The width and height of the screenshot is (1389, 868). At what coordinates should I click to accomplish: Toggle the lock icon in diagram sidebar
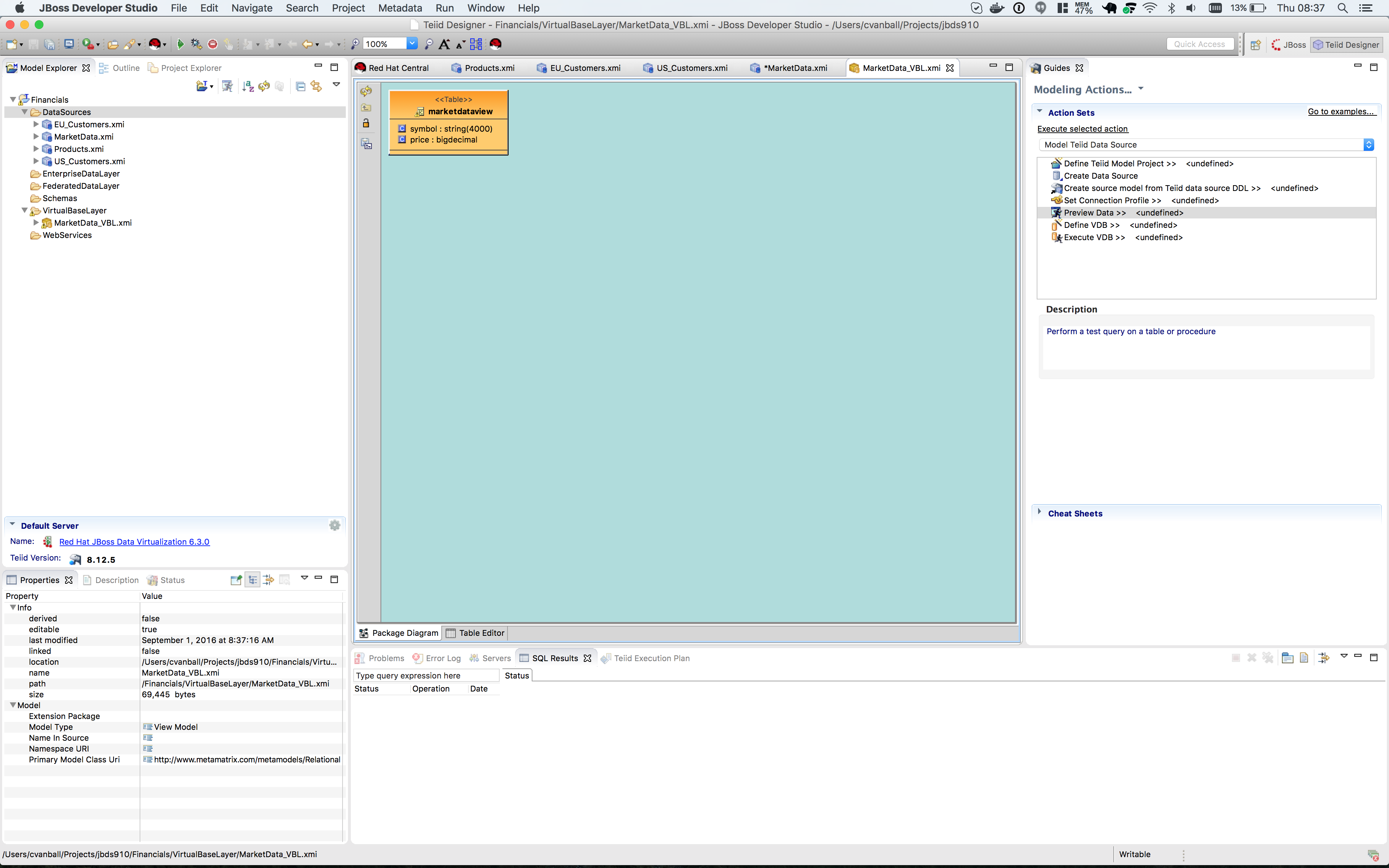click(366, 123)
